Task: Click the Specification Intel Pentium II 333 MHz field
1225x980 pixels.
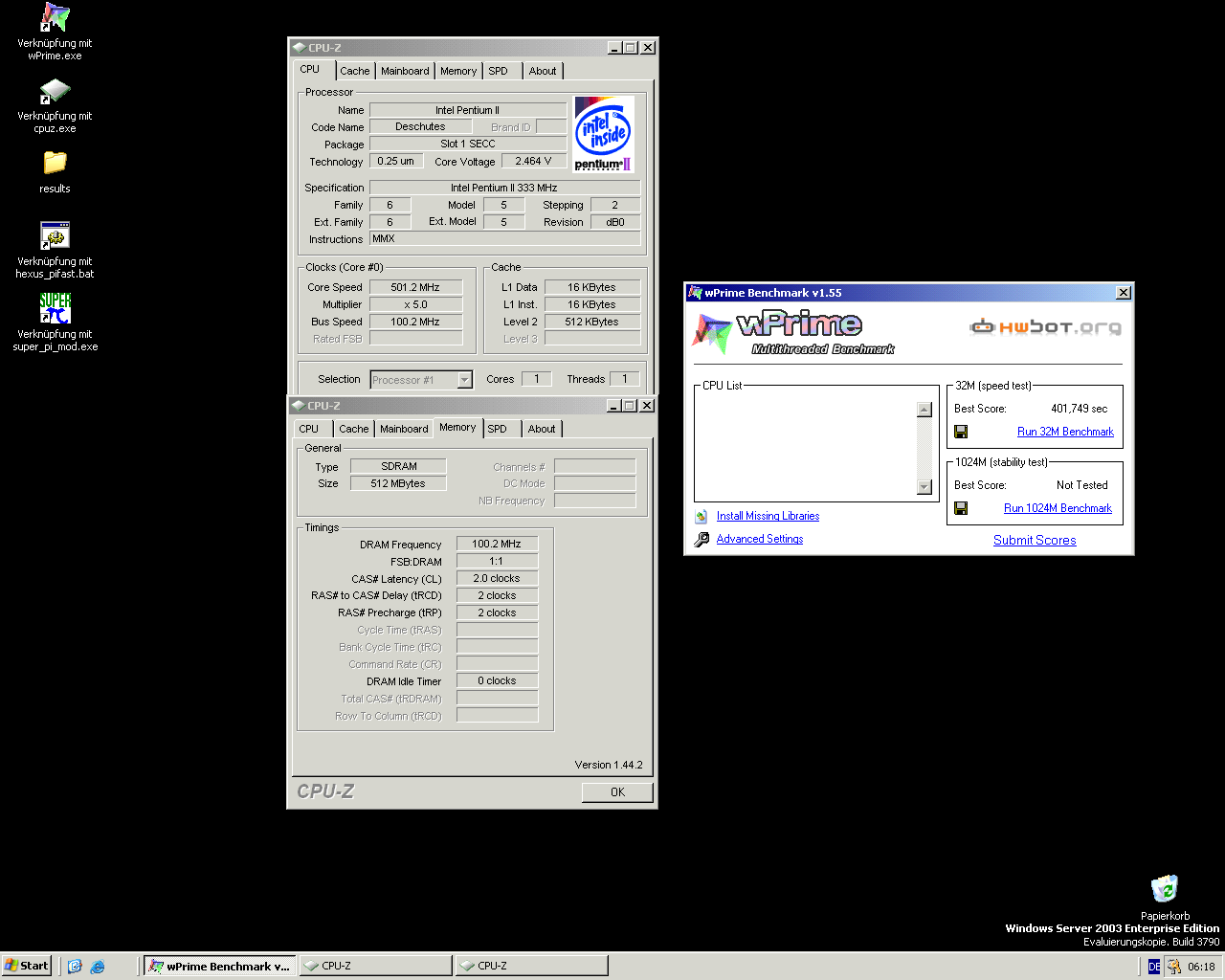Action: click(x=504, y=188)
